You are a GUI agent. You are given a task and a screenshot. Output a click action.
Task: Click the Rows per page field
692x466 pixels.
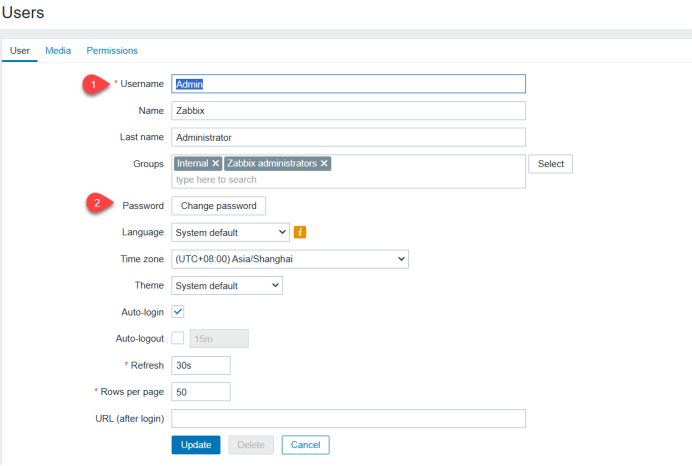click(x=201, y=392)
